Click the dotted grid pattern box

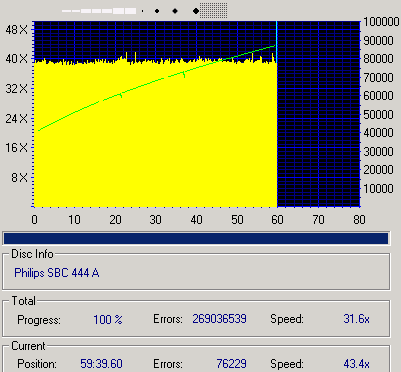click(x=214, y=11)
